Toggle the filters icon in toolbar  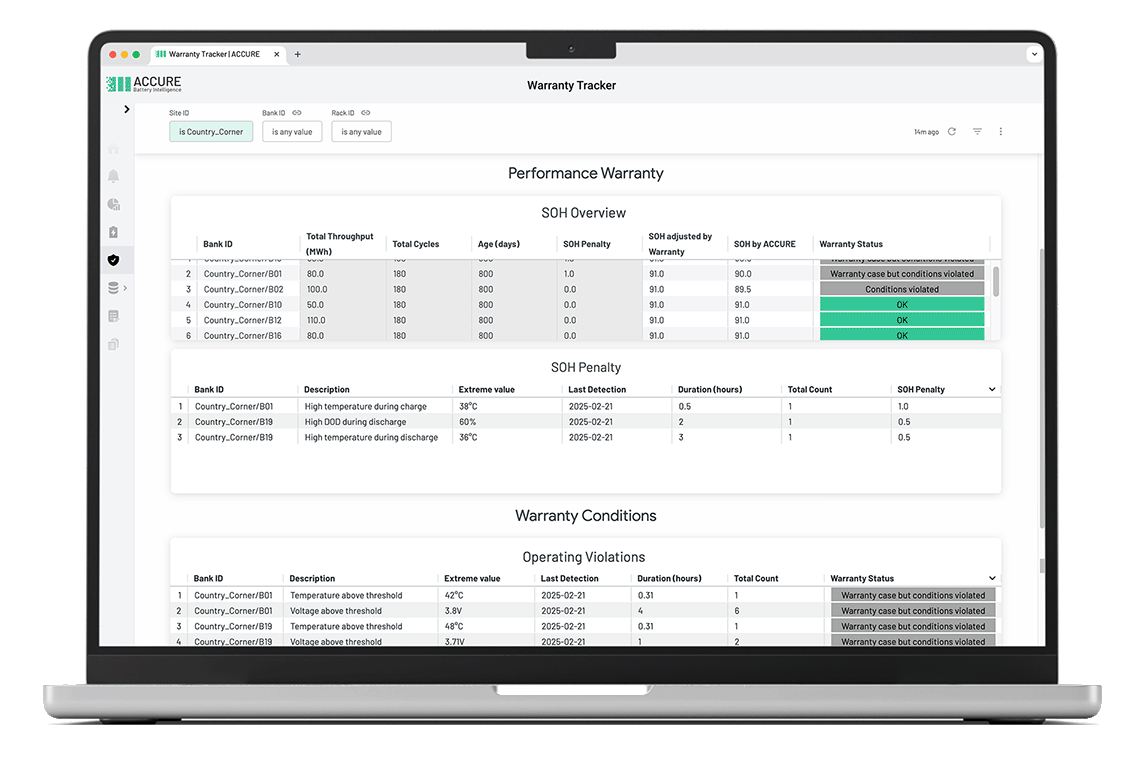(x=977, y=132)
